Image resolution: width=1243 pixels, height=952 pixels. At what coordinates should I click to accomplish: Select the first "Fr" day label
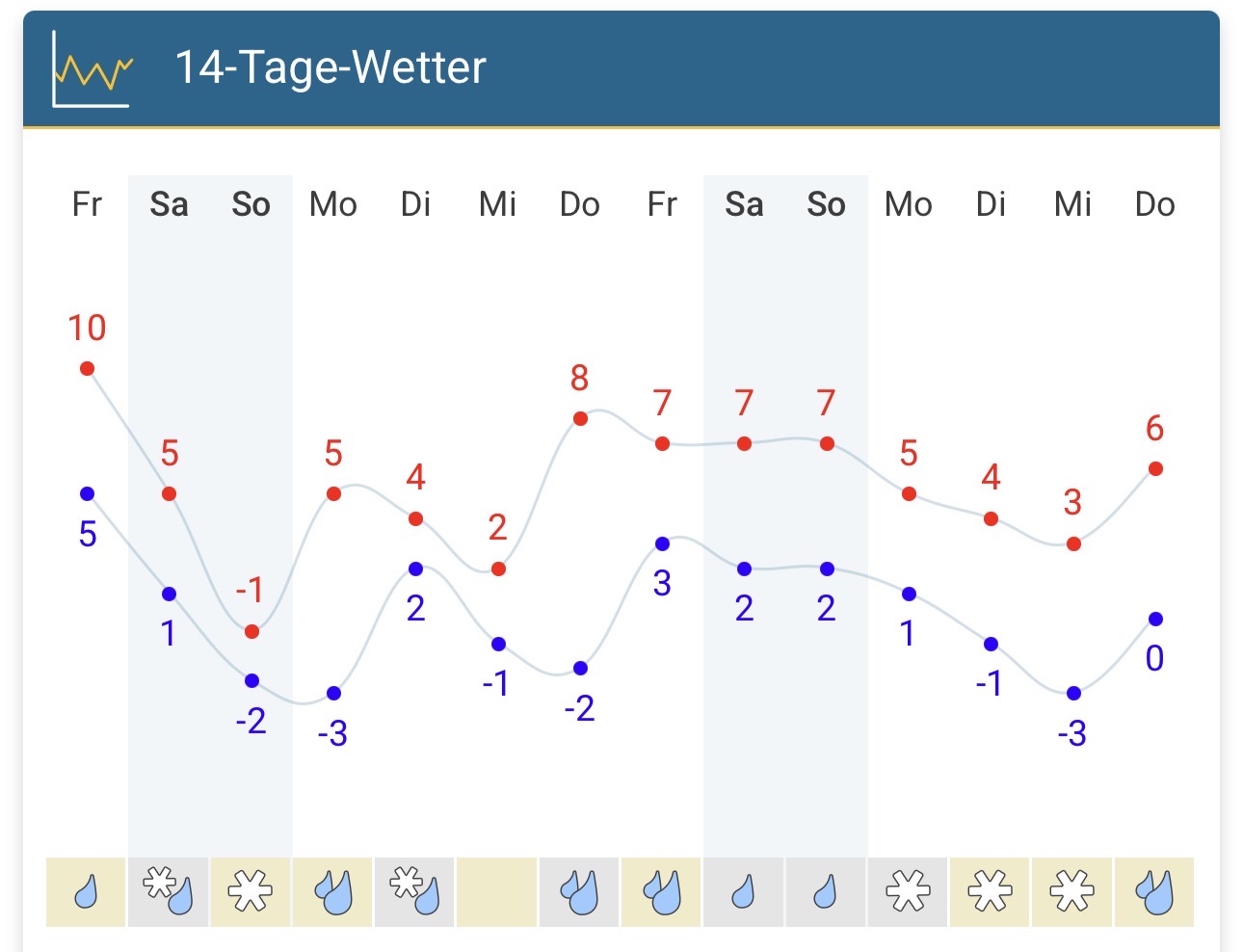87,204
